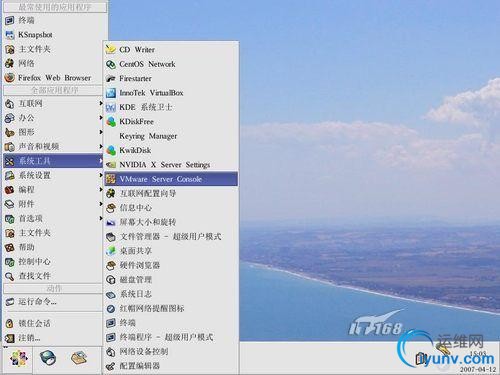Screen dimensions: 500x375
Task: Open 互联网配置向导 icon
Action: 111,193
